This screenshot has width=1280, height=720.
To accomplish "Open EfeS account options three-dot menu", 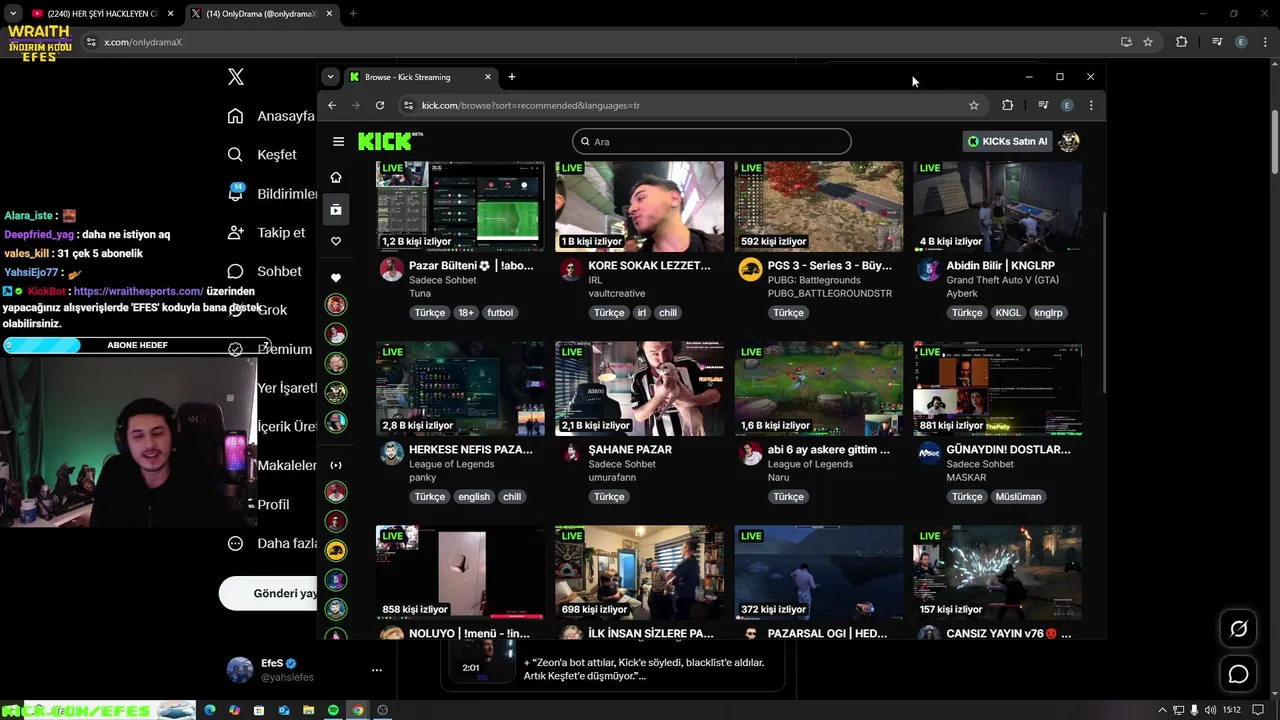I will tap(377, 670).
